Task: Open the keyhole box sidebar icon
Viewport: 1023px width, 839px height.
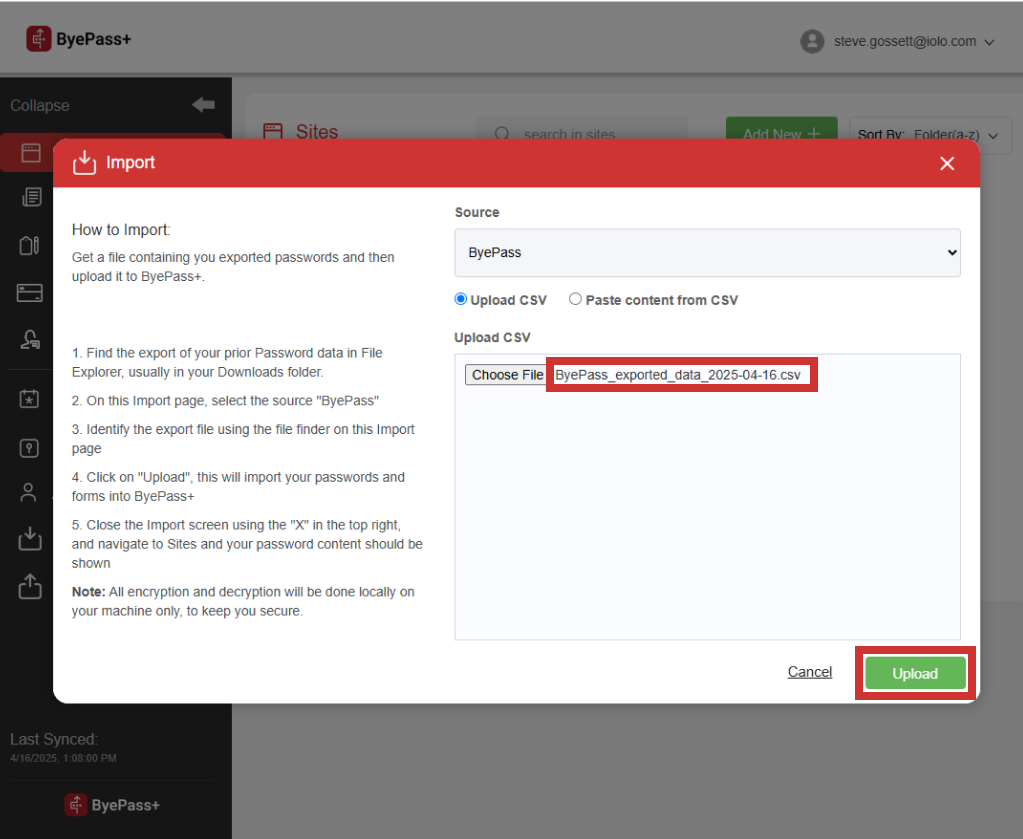Action: pyautogui.click(x=29, y=448)
